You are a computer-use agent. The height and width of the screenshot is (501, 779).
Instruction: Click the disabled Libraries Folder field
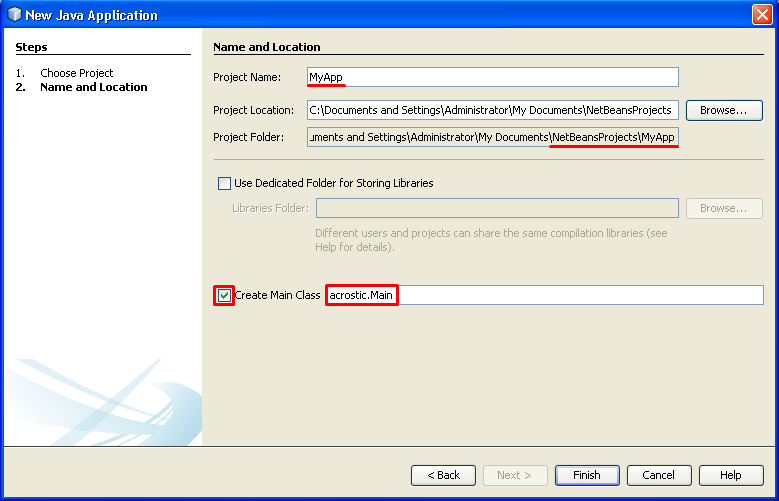pos(497,208)
